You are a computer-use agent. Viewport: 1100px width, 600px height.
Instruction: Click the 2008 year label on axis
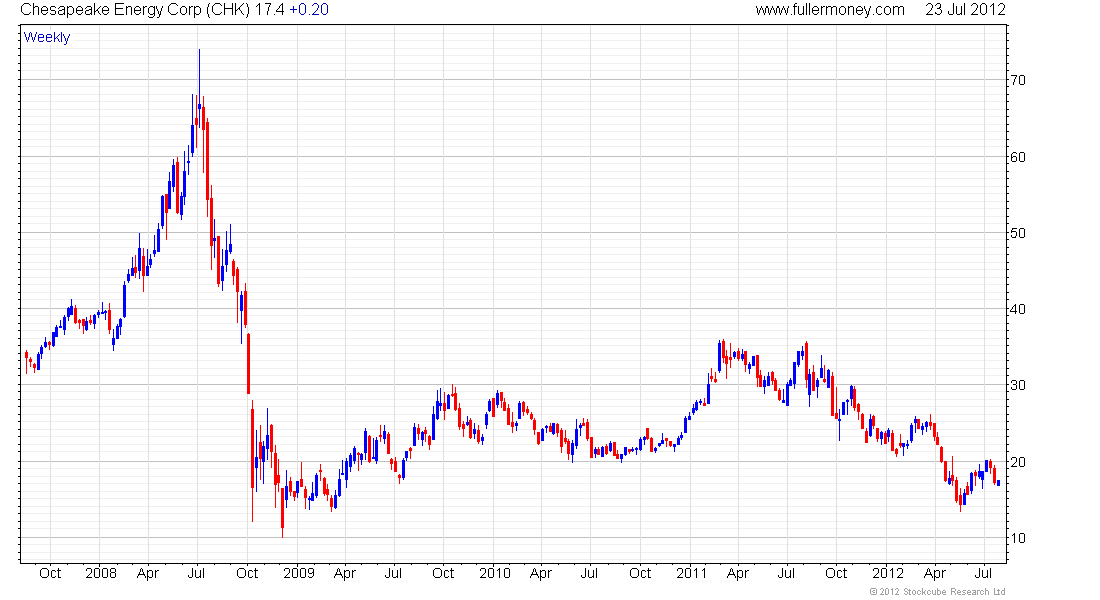point(101,573)
